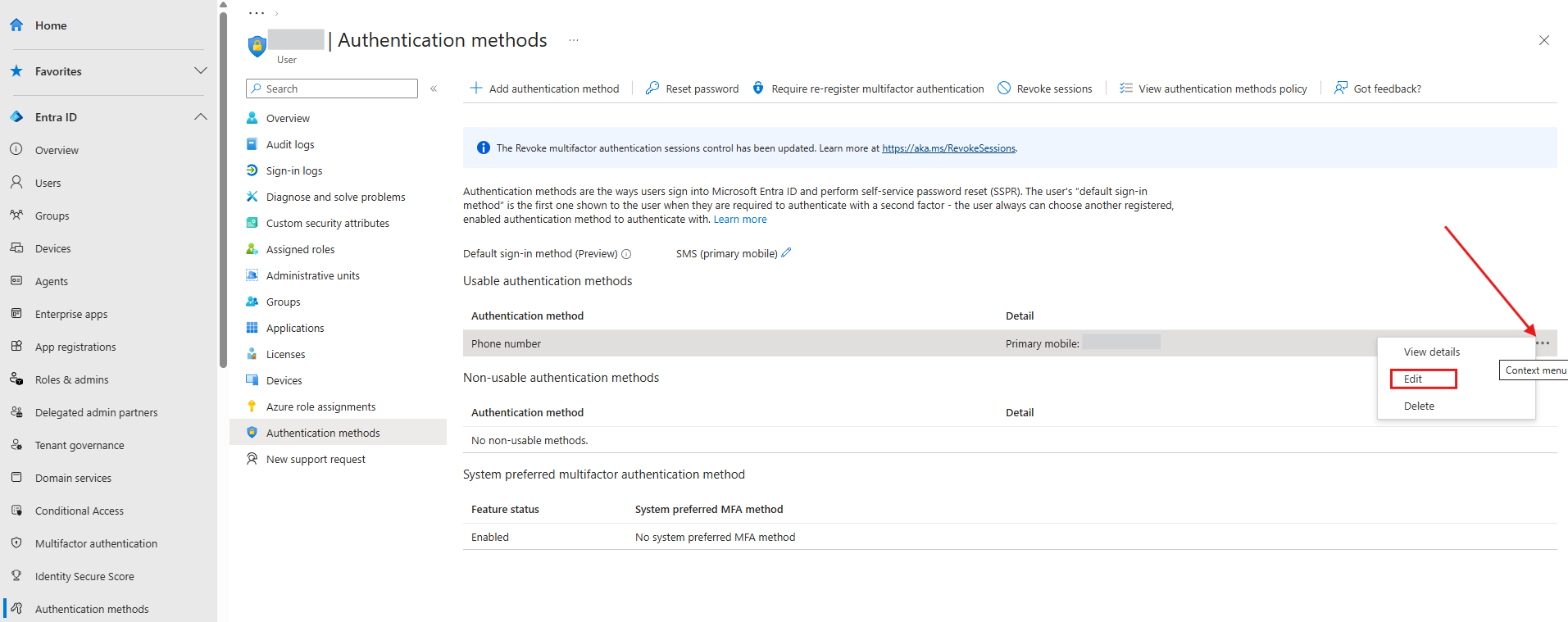Select the Phone number row
The width and height of the screenshot is (1568, 622).
tap(1010, 343)
